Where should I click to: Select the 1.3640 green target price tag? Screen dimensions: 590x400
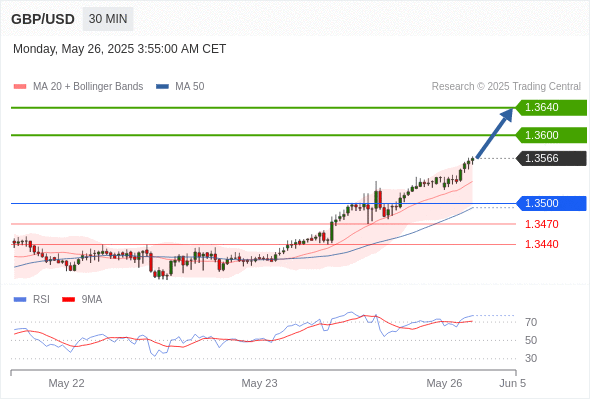pyautogui.click(x=551, y=108)
